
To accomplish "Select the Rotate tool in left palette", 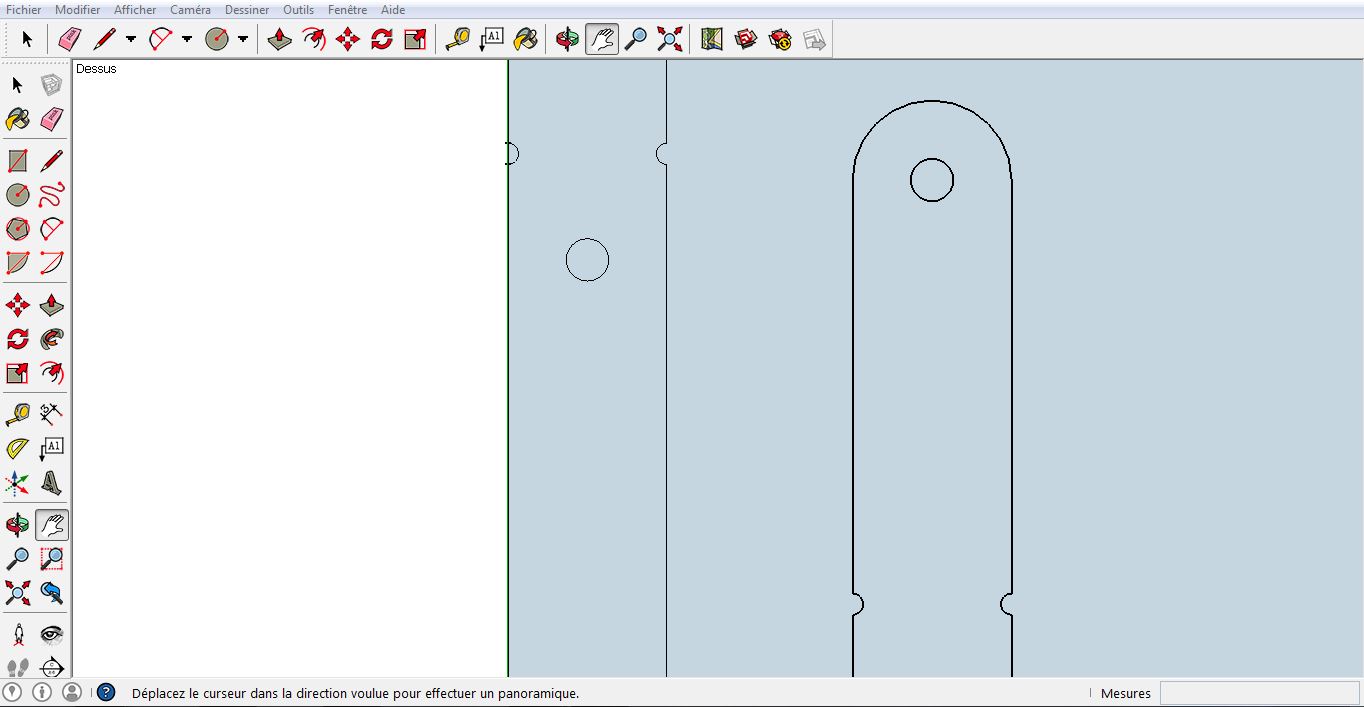I will (18, 339).
